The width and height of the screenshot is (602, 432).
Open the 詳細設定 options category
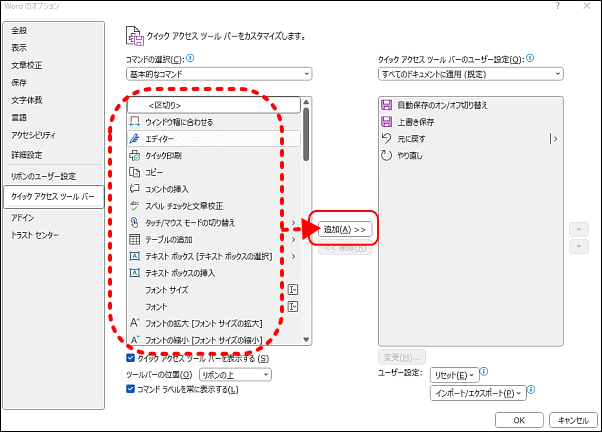coord(27,155)
